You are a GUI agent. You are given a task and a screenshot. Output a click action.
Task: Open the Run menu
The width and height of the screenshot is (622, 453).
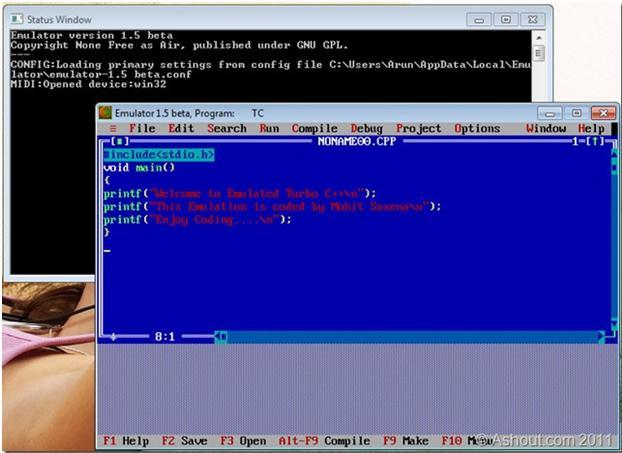click(x=269, y=129)
